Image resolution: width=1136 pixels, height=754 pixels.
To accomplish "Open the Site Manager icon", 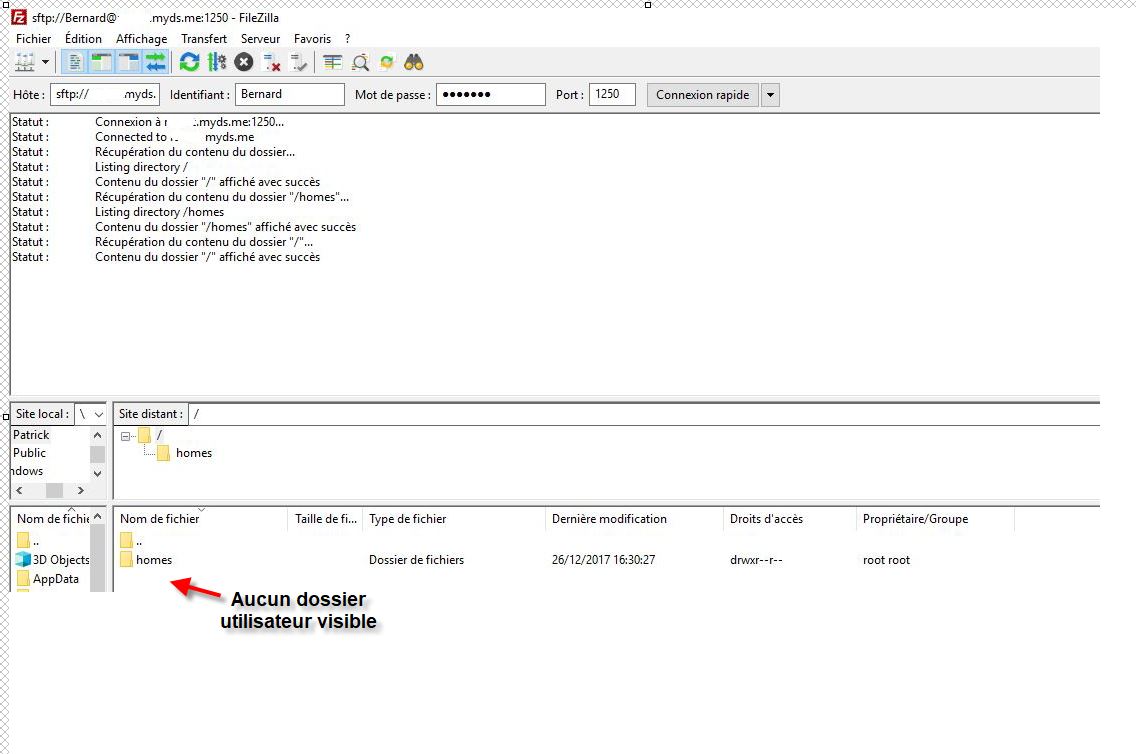I will [x=24, y=63].
